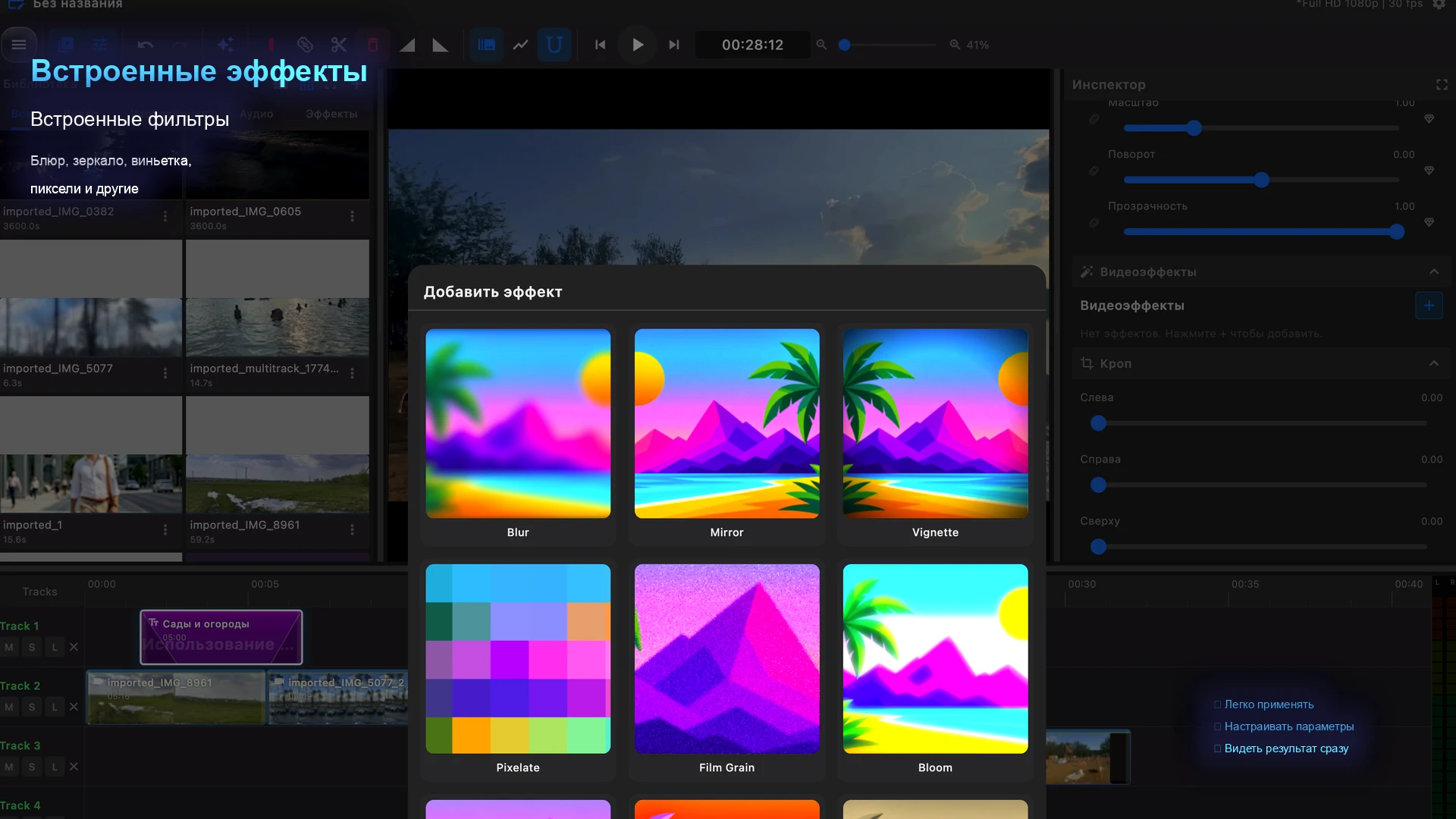Click the scissors cut tool

338,45
